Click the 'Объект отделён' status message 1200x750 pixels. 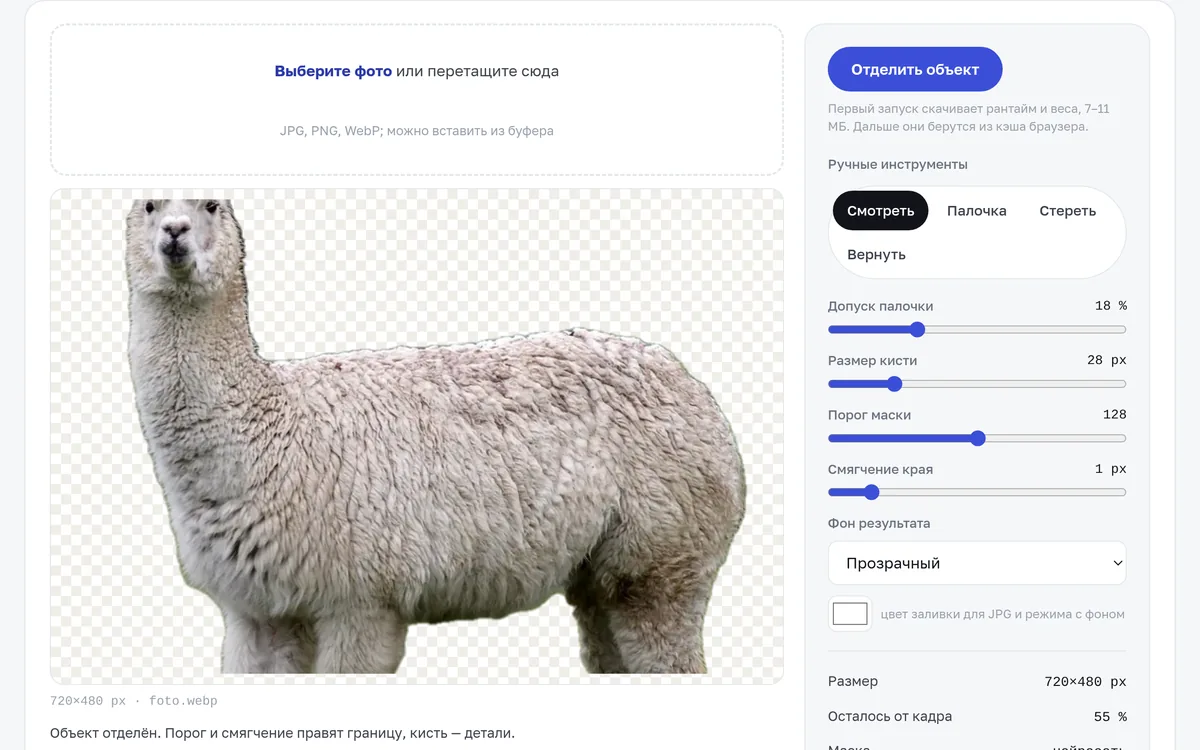(x=282, y=733)
